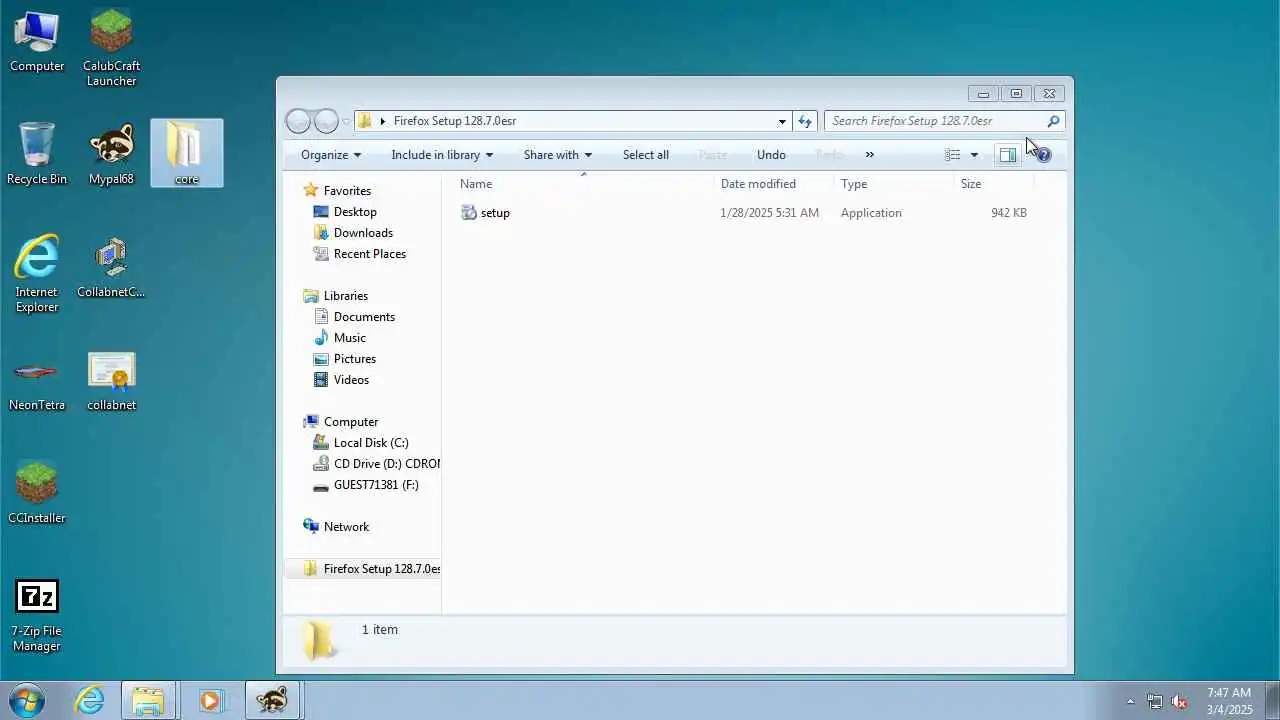This screenshot has width=1280, height=720.
Task: Click the search Firefox Setup field
Action: click(935, 121)
